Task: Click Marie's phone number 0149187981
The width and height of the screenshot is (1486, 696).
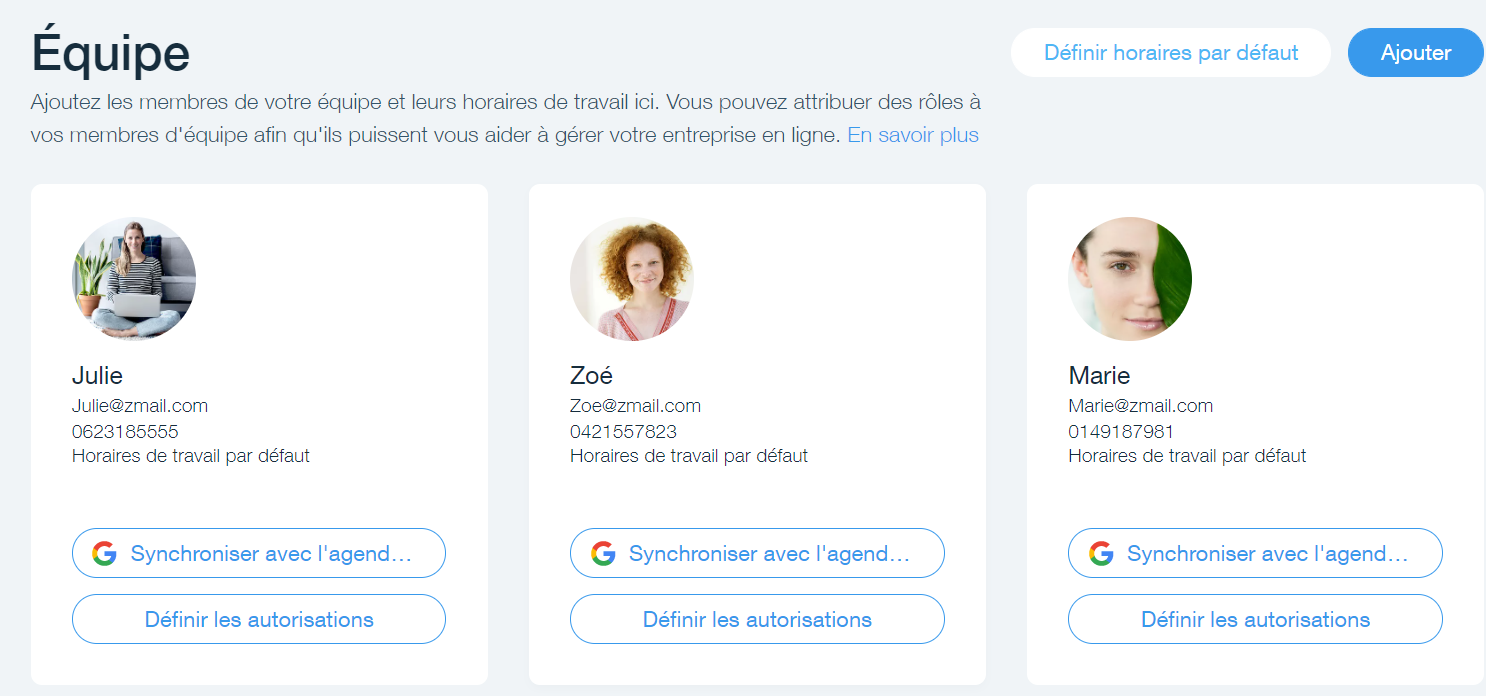Action: [1121, 432]
